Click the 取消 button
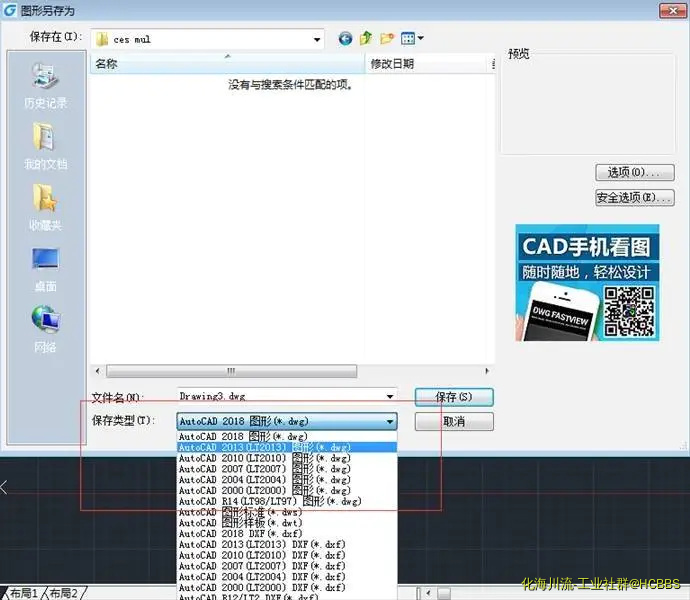Viewport: 690px width, 600px height. point(453,422)
